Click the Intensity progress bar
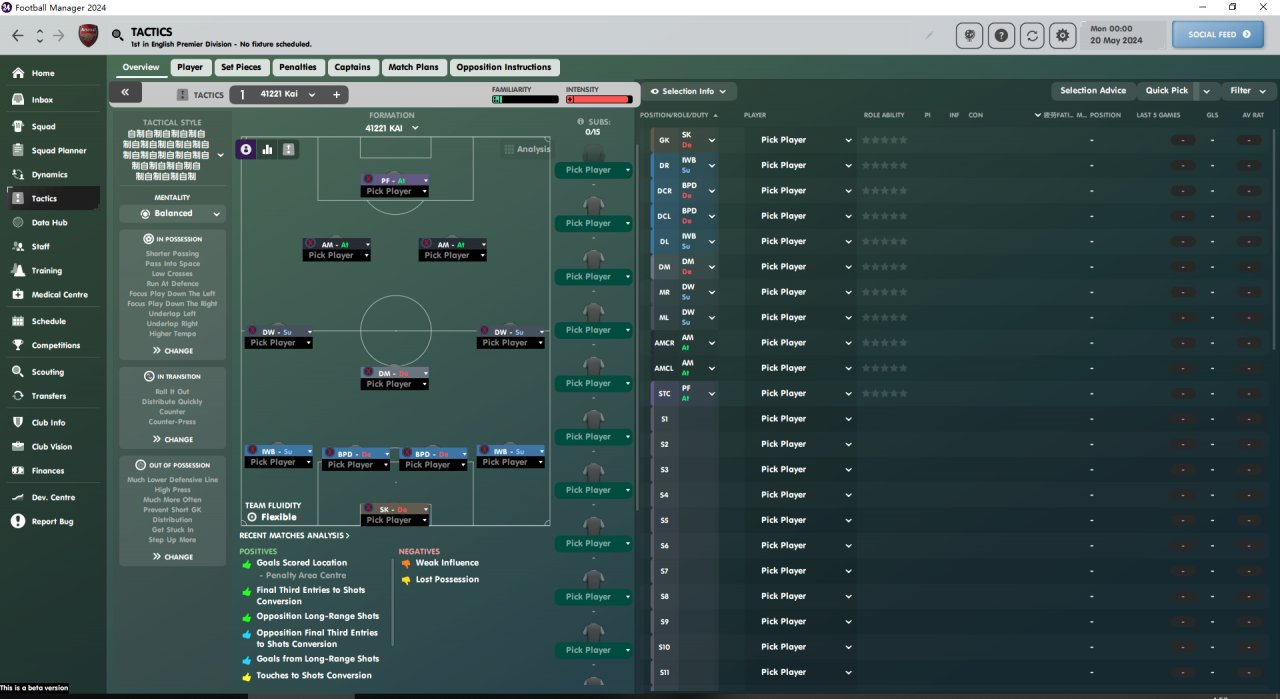This screenshot has height=699, width=1280. pos(599,99)
